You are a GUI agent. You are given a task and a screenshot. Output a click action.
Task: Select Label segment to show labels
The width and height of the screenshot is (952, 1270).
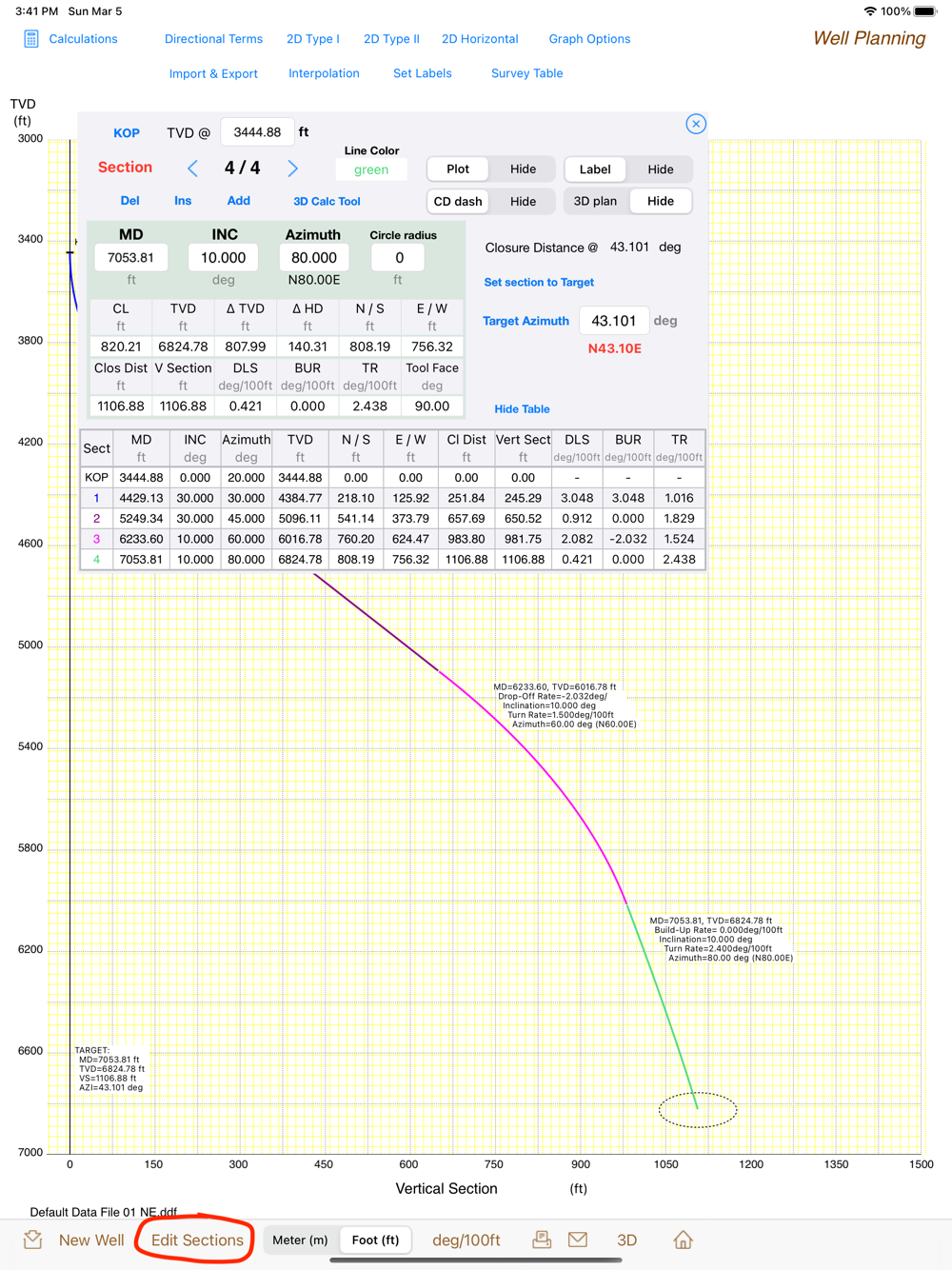595,169
